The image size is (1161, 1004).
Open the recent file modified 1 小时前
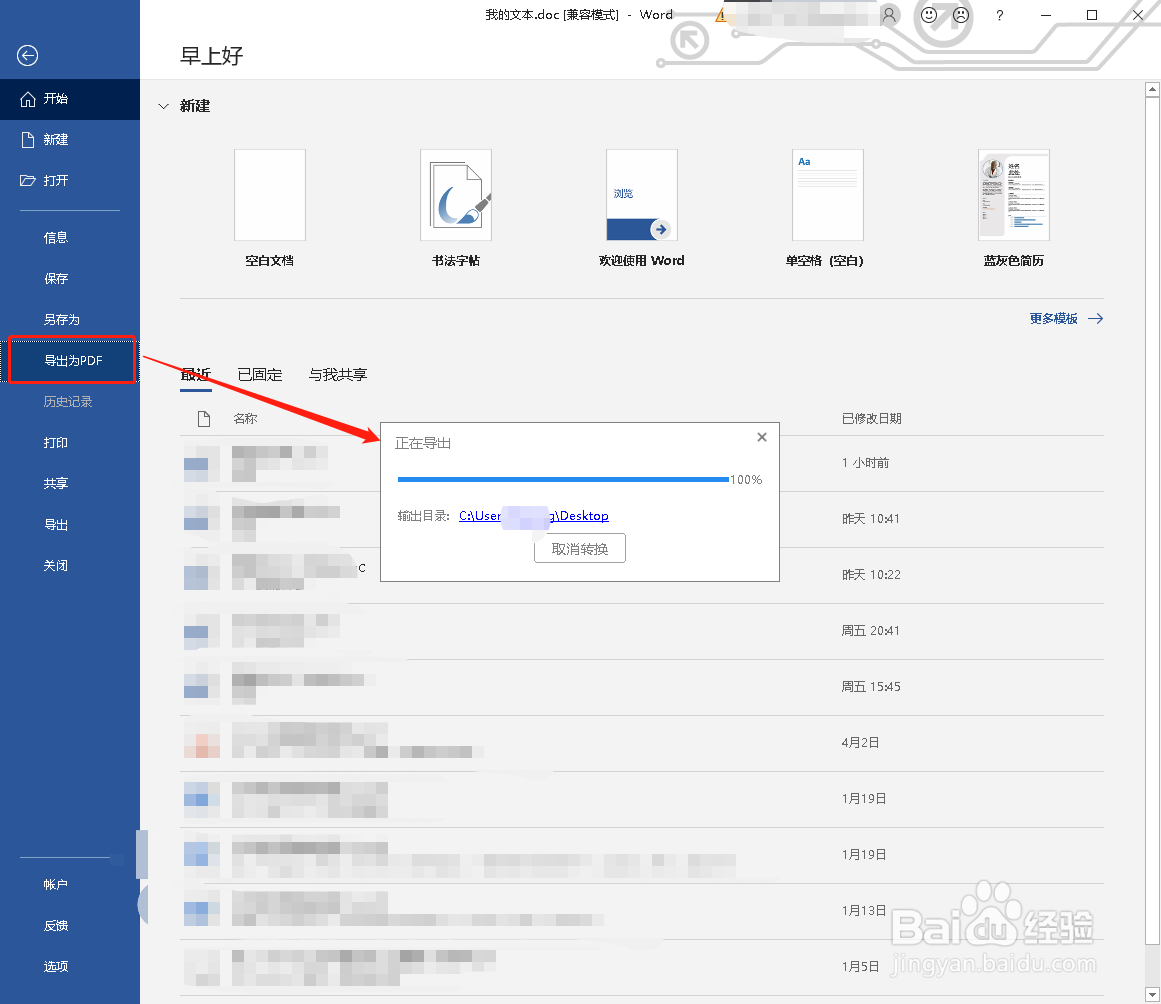coord(642,463)
